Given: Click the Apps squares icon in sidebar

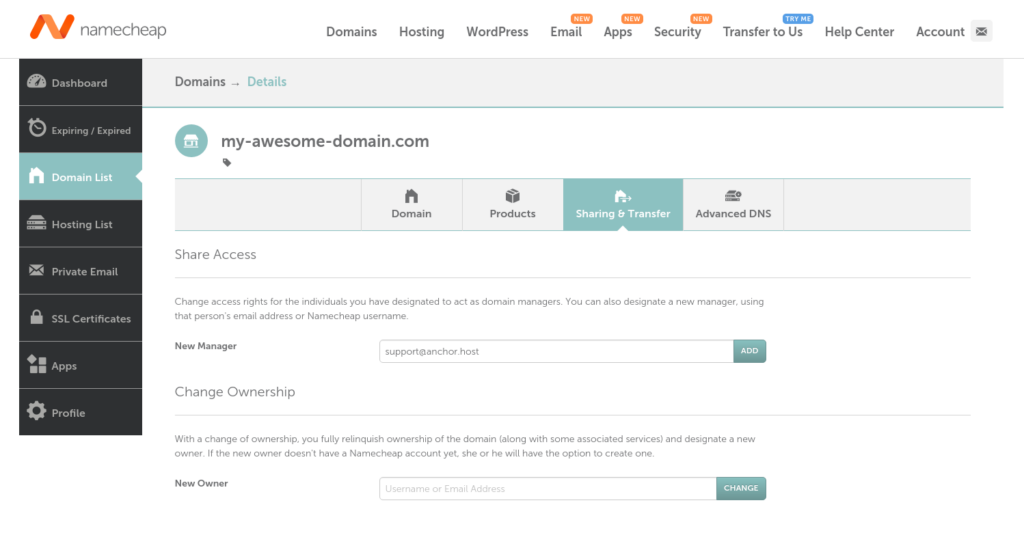Looking at the screenshot, I should click(37, 364).
